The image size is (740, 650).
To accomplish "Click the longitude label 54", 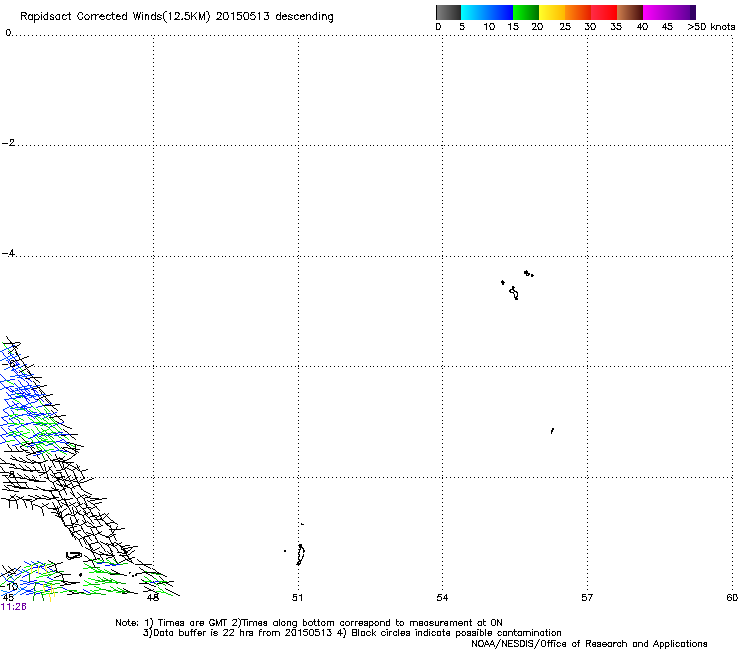I will coord(442,598).
